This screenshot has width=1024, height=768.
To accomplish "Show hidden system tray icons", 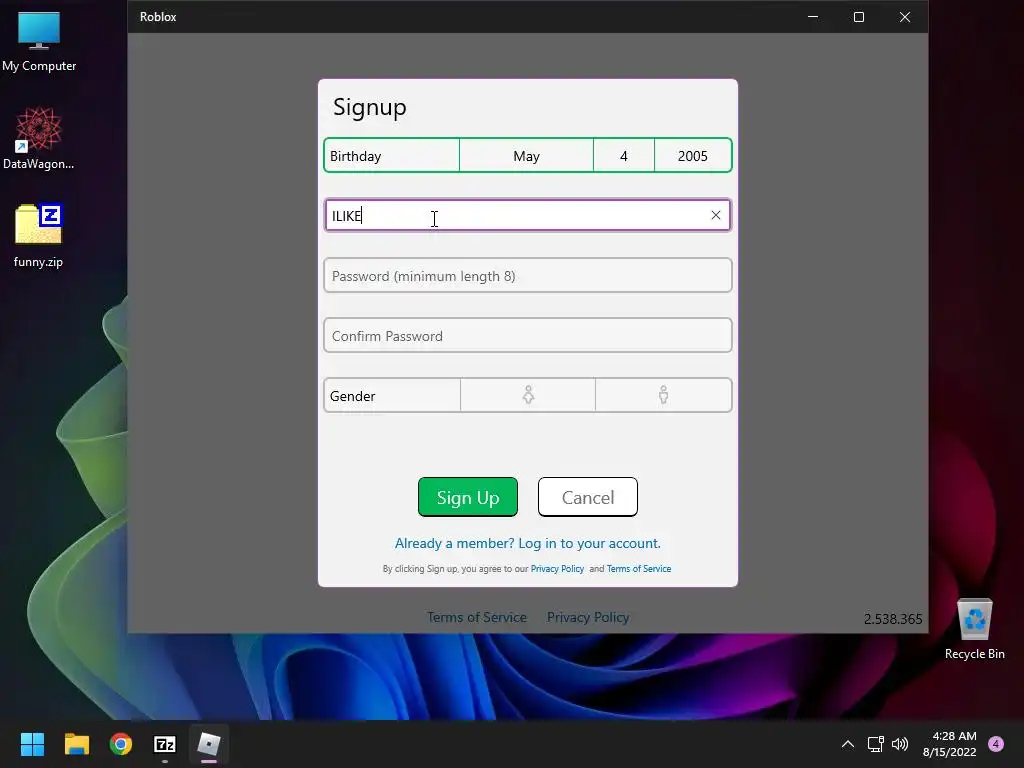I will tap(848, 744).
